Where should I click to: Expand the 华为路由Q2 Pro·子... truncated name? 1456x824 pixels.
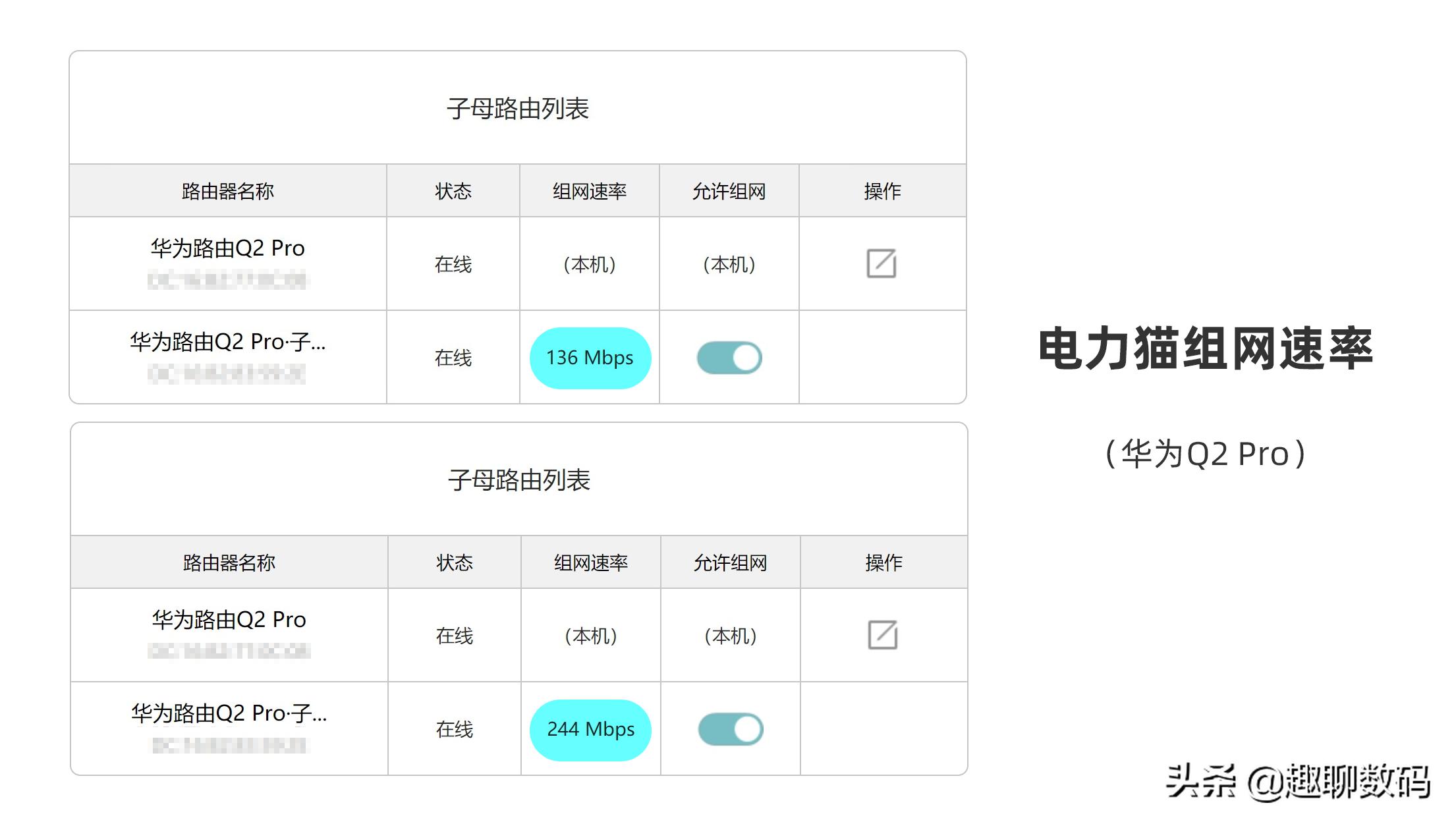point(227,343)
